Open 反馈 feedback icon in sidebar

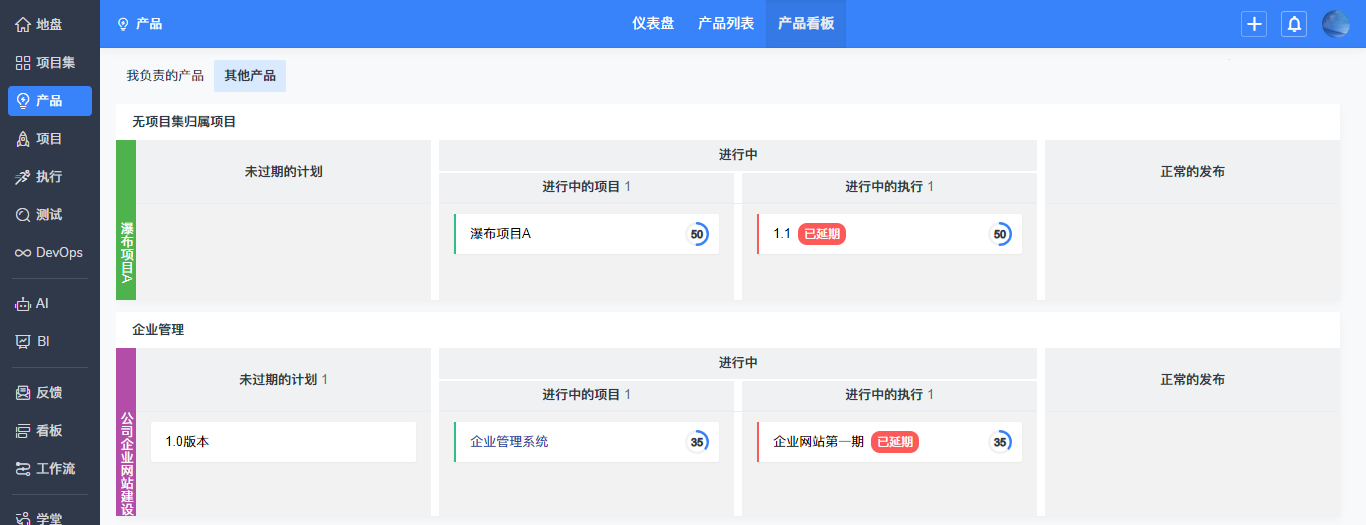pyautogui.click(x=23, y=393)
